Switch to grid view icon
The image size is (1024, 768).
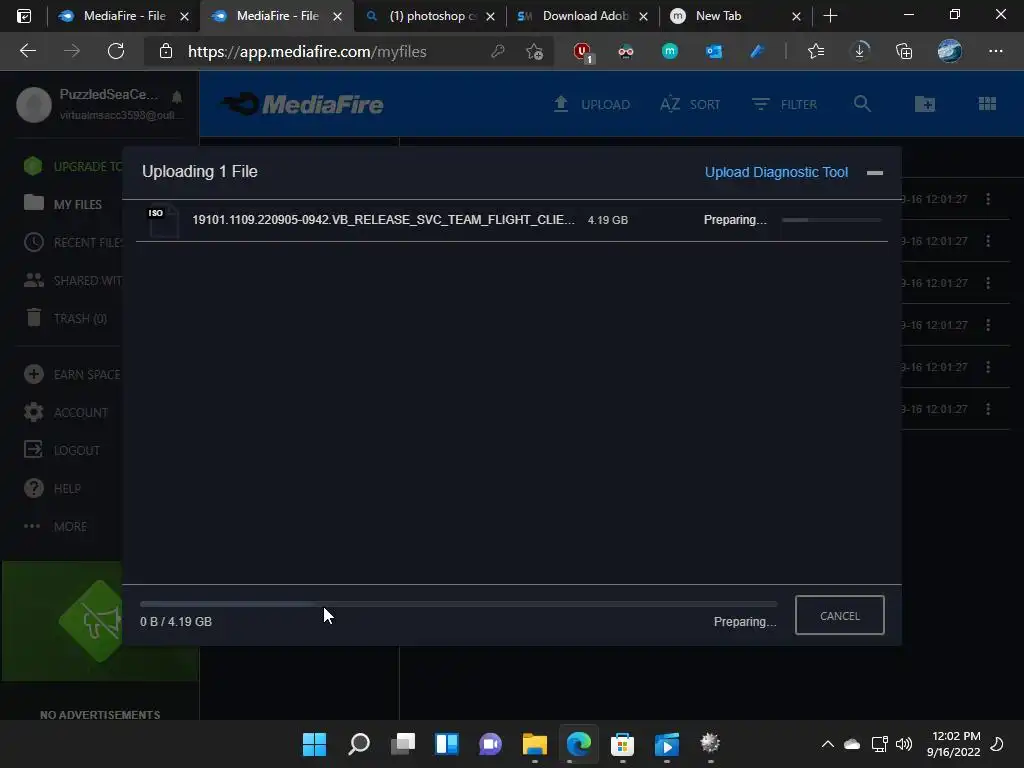pyautogui.click(x=987, y=104)
